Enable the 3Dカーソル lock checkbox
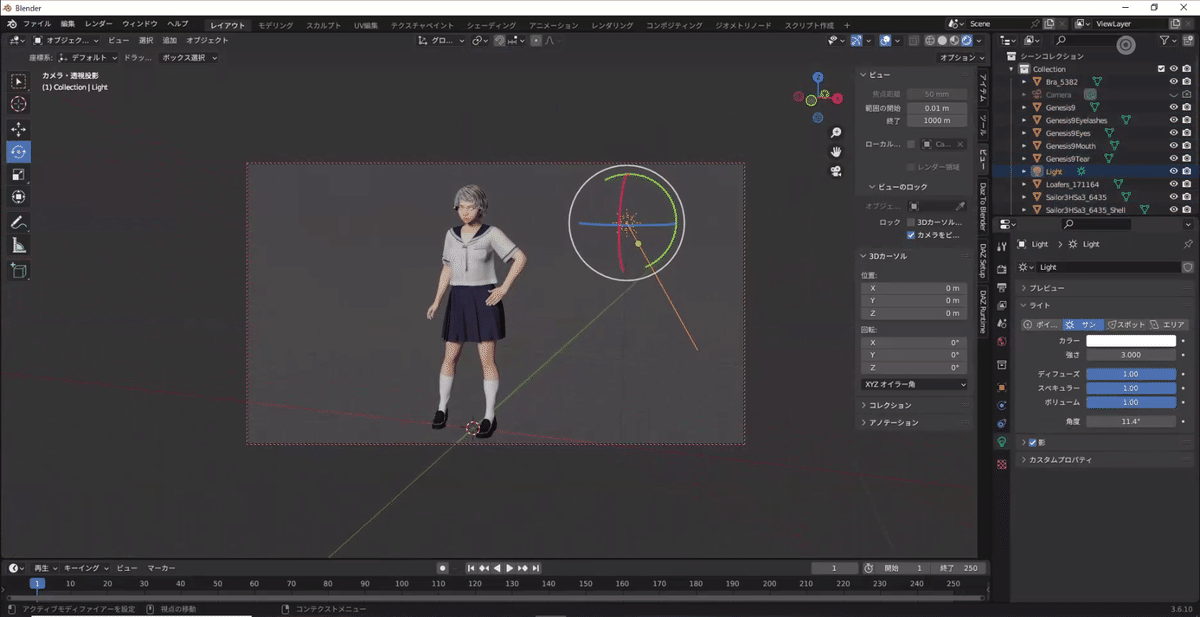The width and height of the screenshot is (1200, 617). tap(911, 222)
